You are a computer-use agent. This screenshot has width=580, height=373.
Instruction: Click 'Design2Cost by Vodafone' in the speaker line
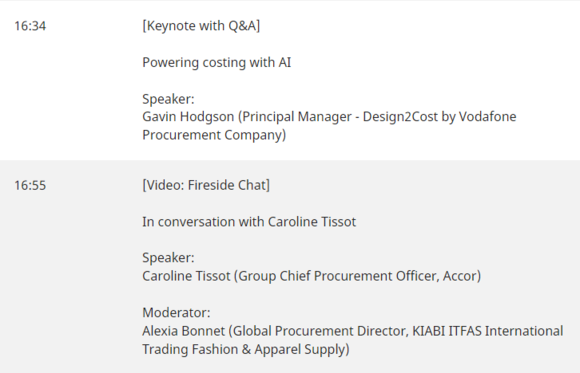439,117
